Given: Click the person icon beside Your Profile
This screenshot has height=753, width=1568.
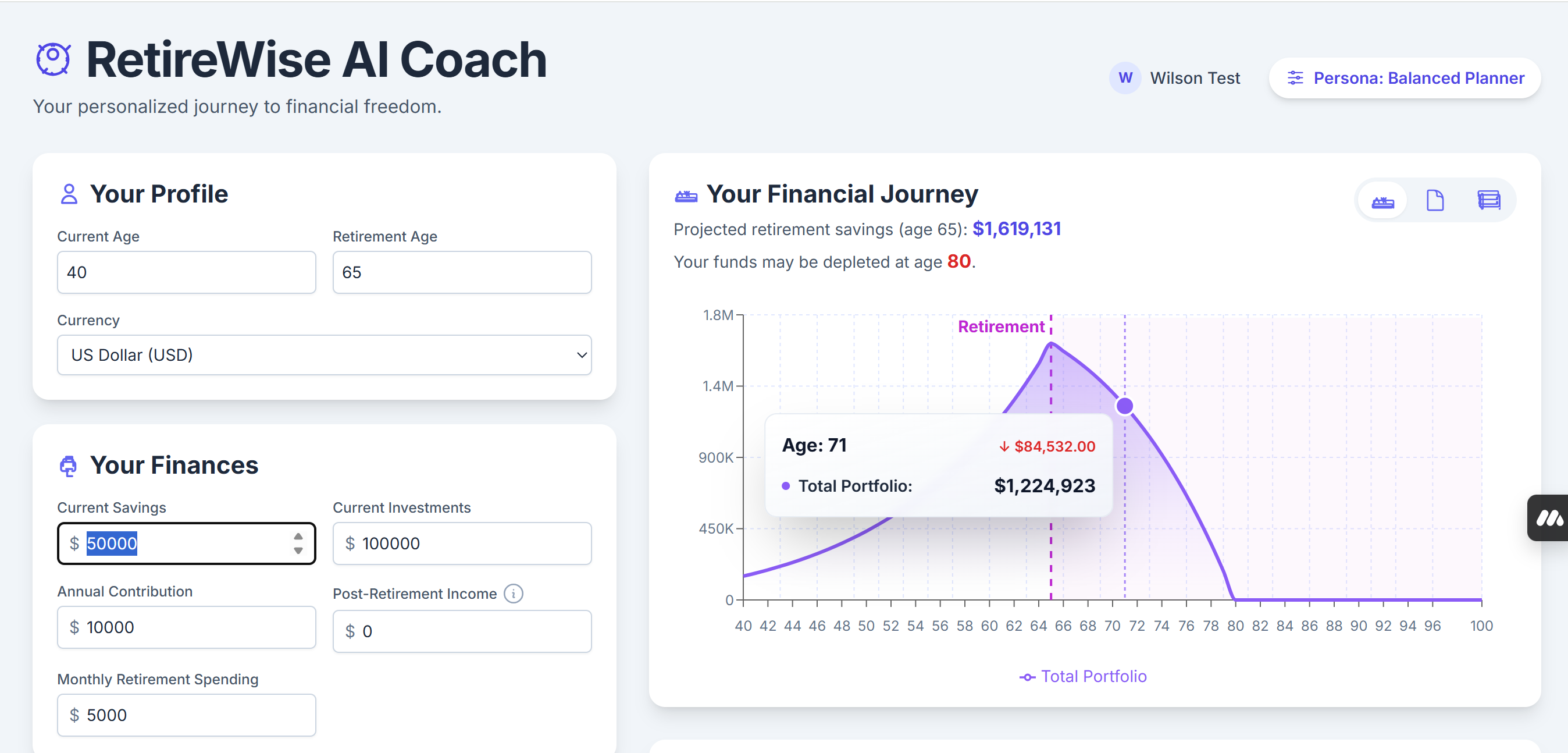Looking at the screenshot, I should tap(68, 194).
